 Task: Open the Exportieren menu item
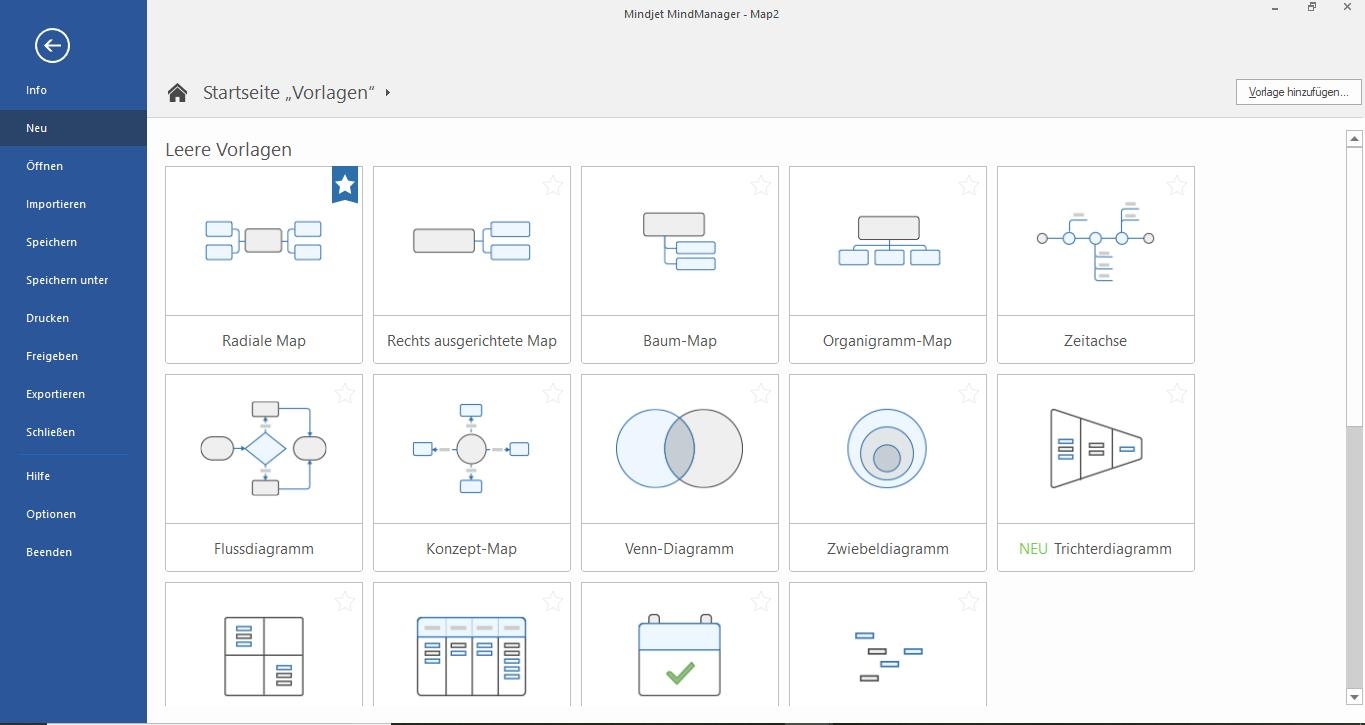tap(55, 394)
